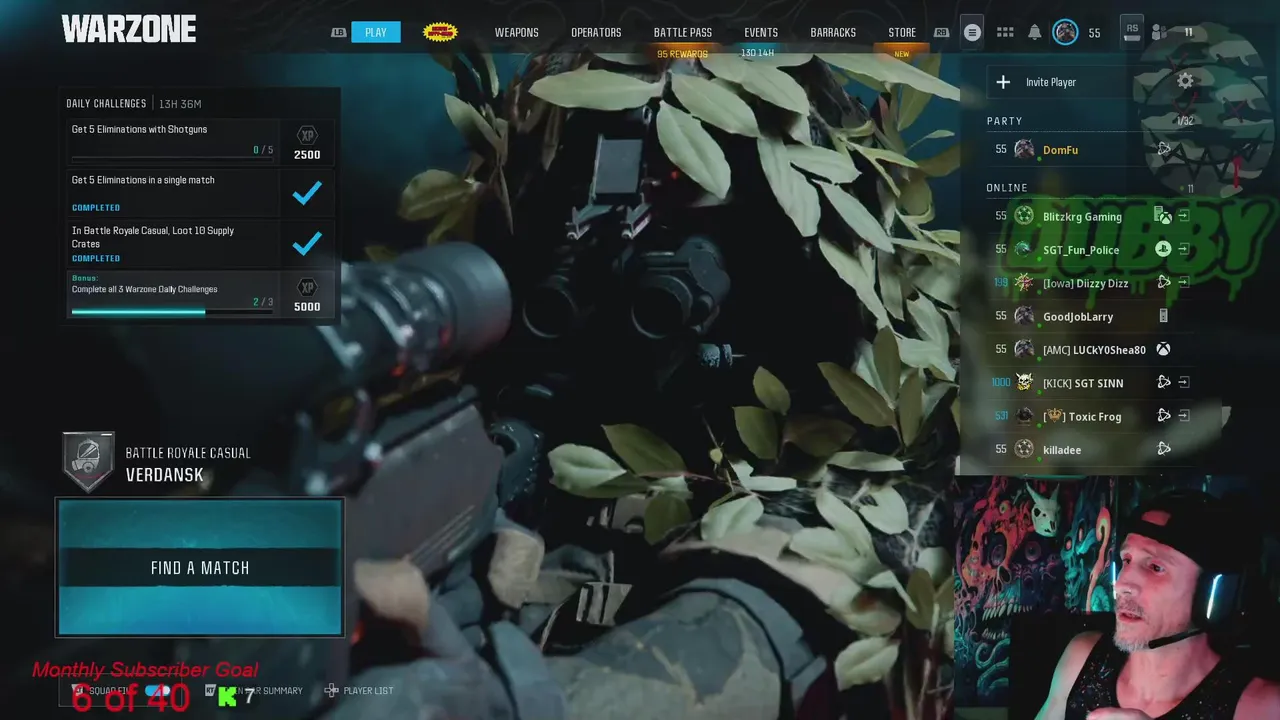The width and height of the screenshot is (1280, 720).
Task: Open the player profile avatar in top bar
Action: coord(1066,33)
